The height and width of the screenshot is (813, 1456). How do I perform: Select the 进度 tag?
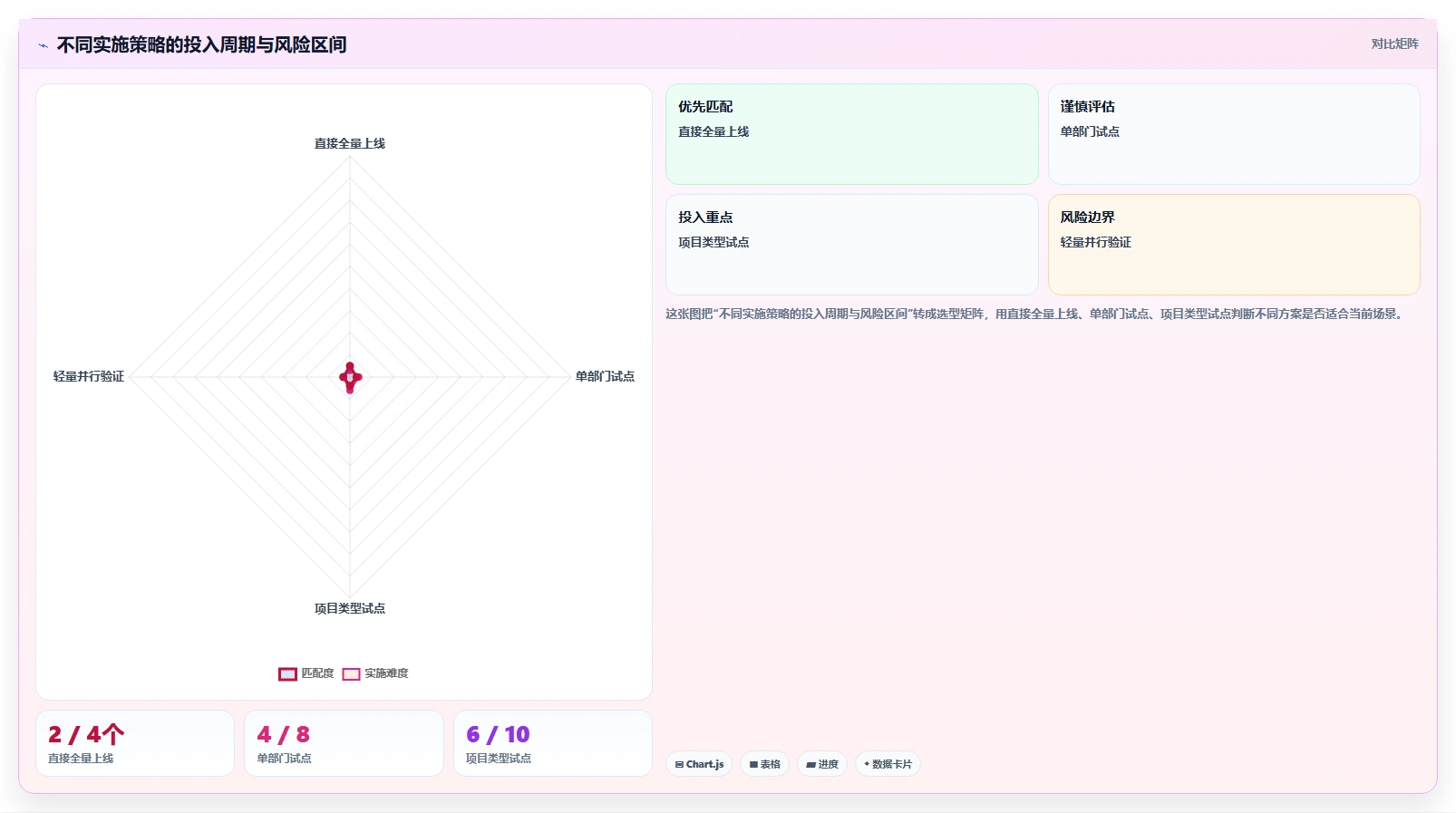click(x=822, y=764)
